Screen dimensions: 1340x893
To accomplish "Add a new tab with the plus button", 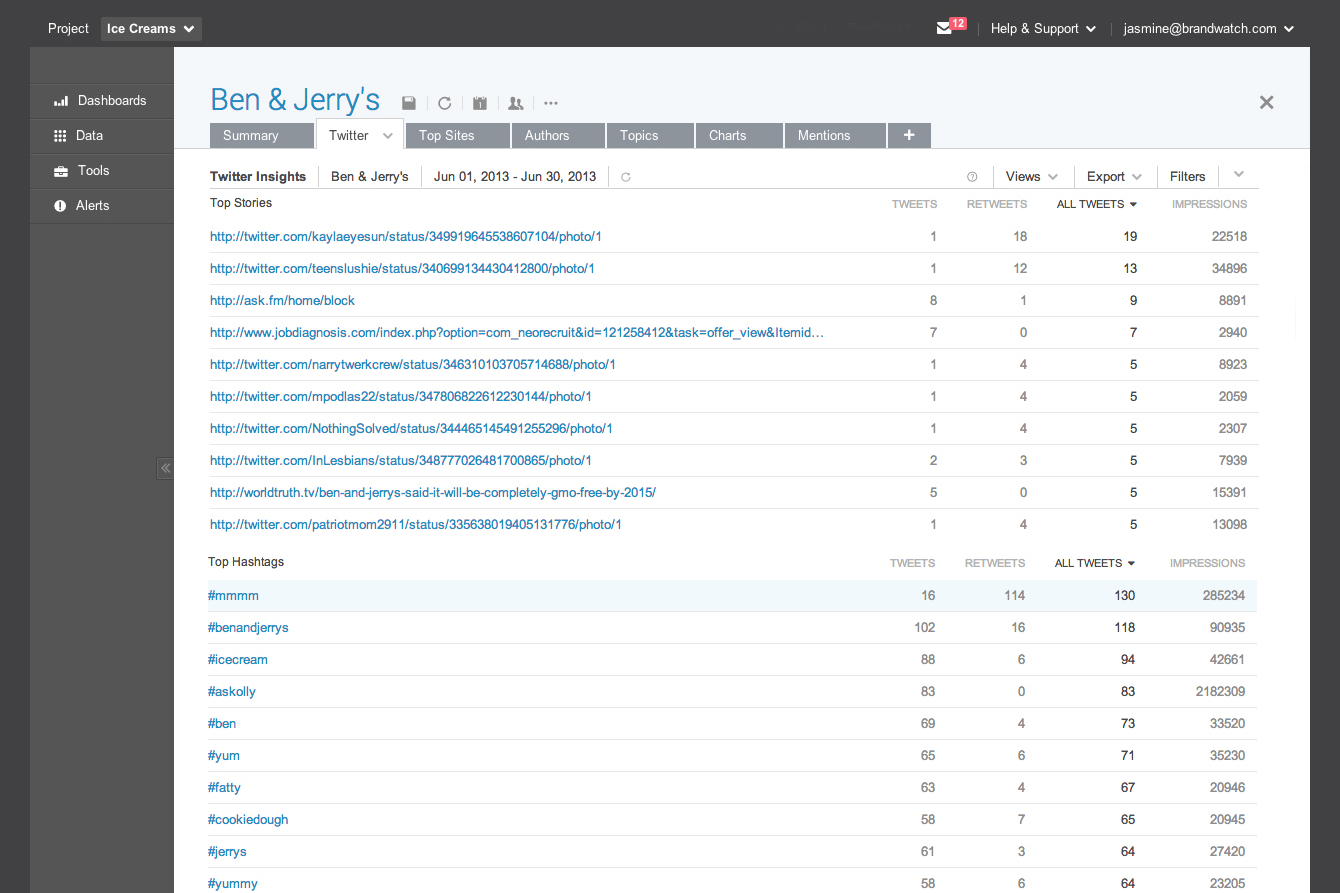I will point(909,135).
